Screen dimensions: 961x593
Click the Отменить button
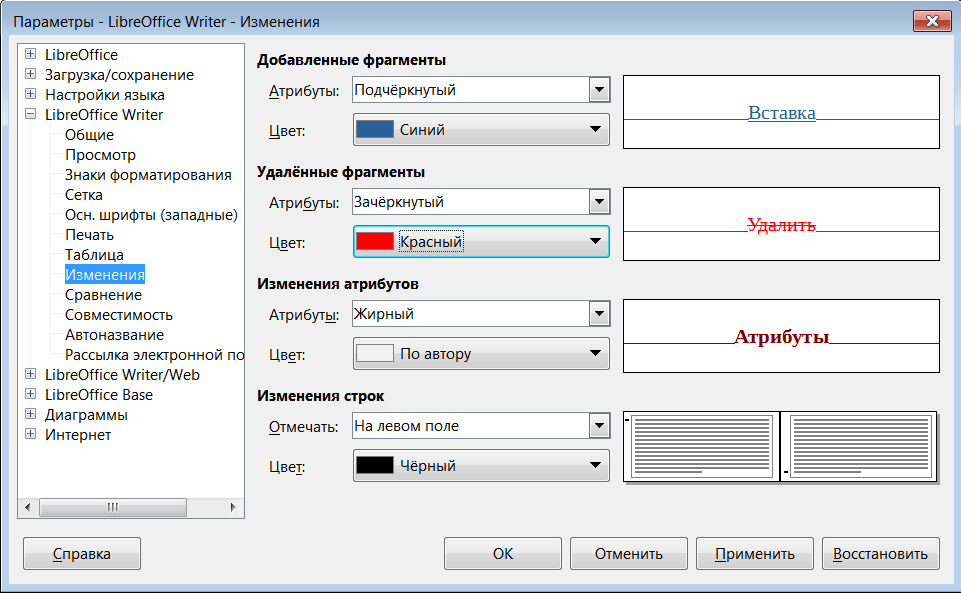coord(629,554)
